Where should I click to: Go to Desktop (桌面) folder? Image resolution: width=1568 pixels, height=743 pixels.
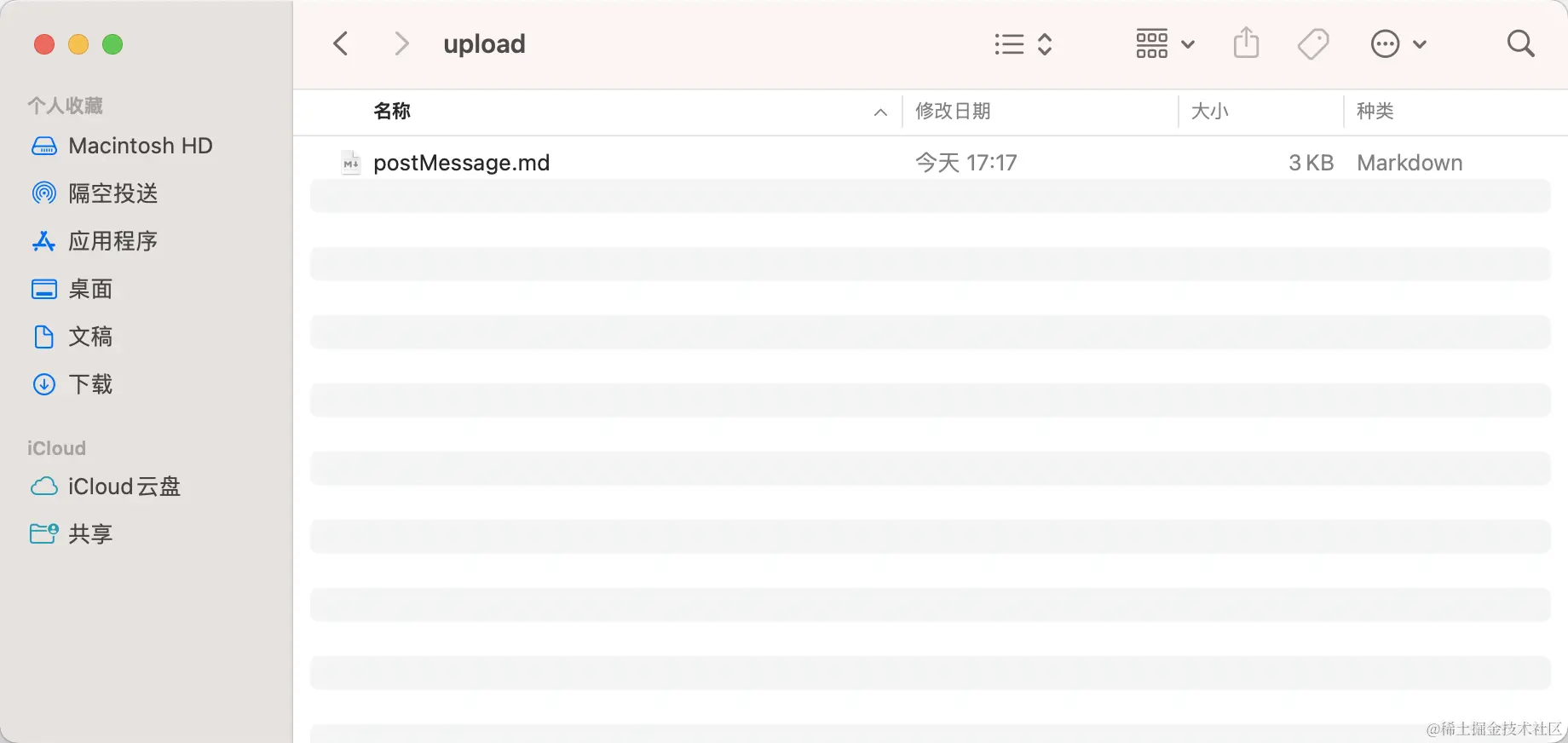89,289
